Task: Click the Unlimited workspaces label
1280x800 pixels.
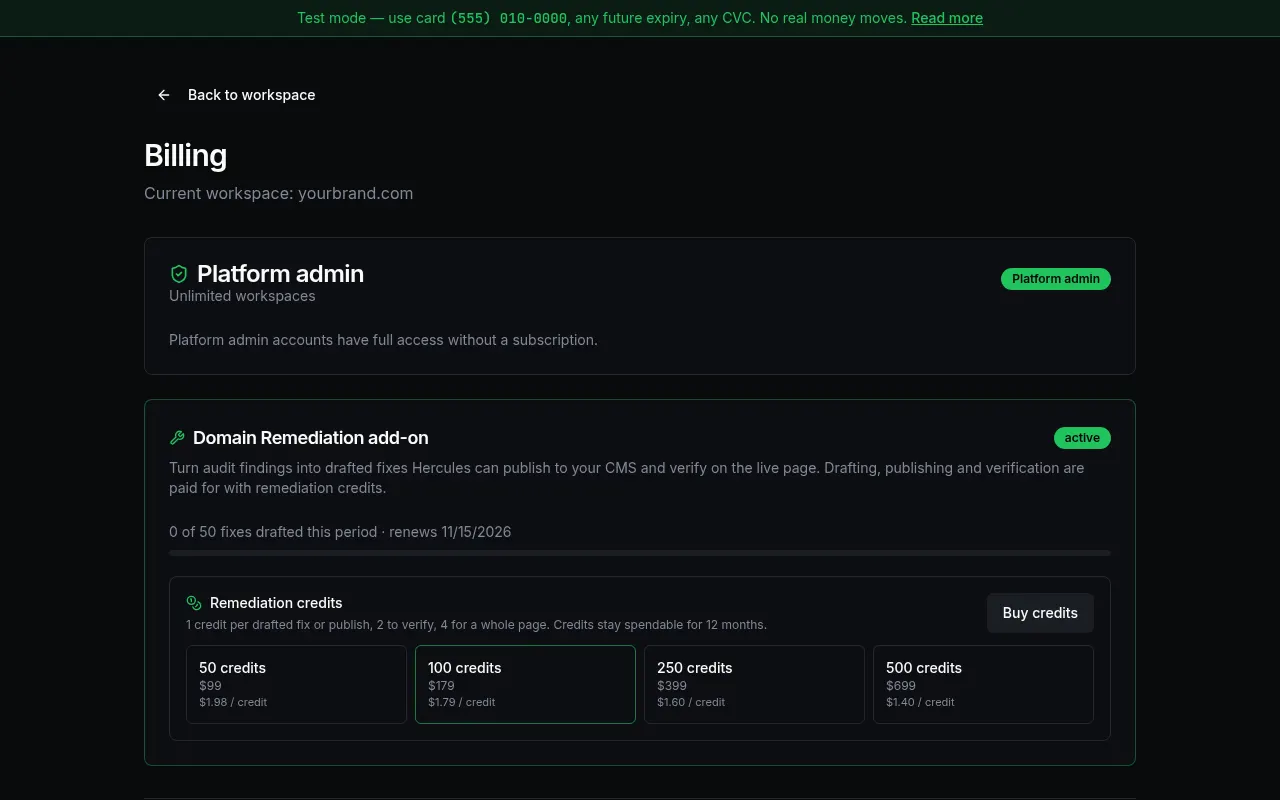Action: [x=242, y=296]
